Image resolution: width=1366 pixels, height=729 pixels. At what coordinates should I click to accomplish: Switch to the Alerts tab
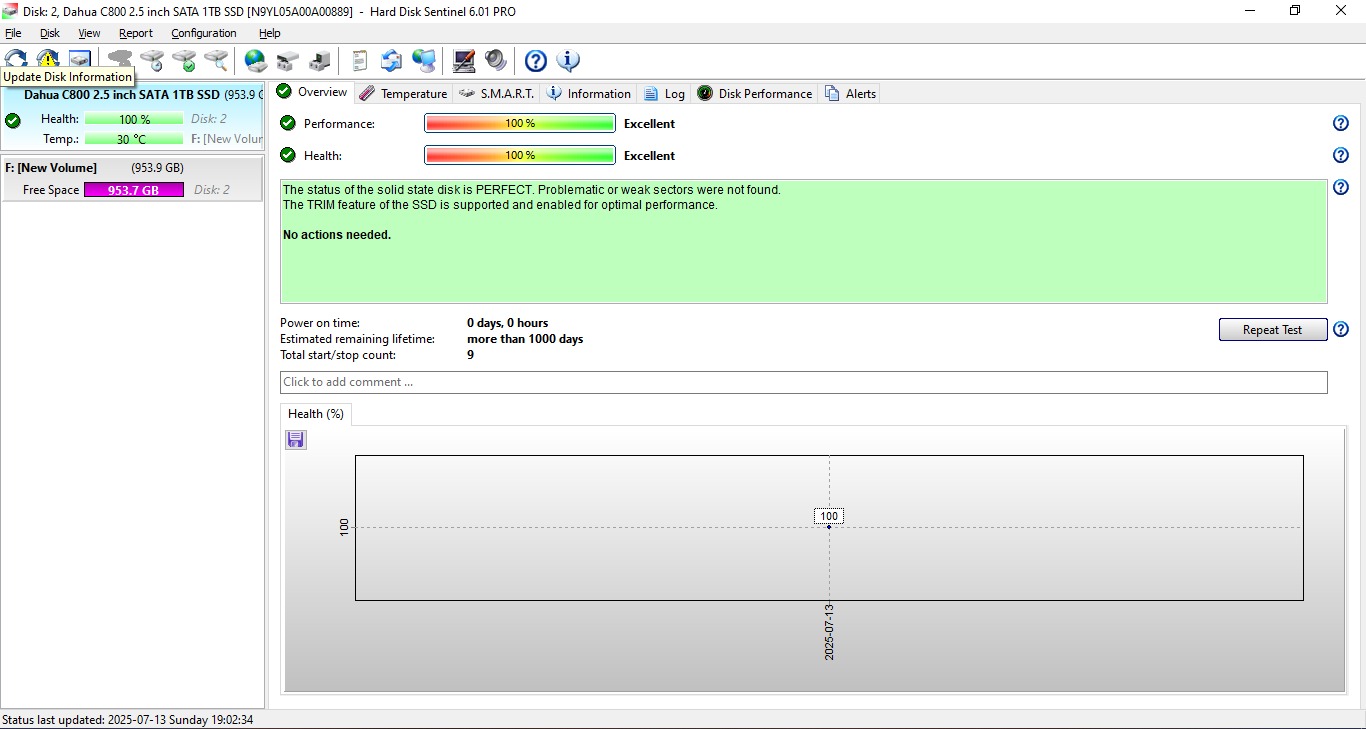[x=851, y=94]
